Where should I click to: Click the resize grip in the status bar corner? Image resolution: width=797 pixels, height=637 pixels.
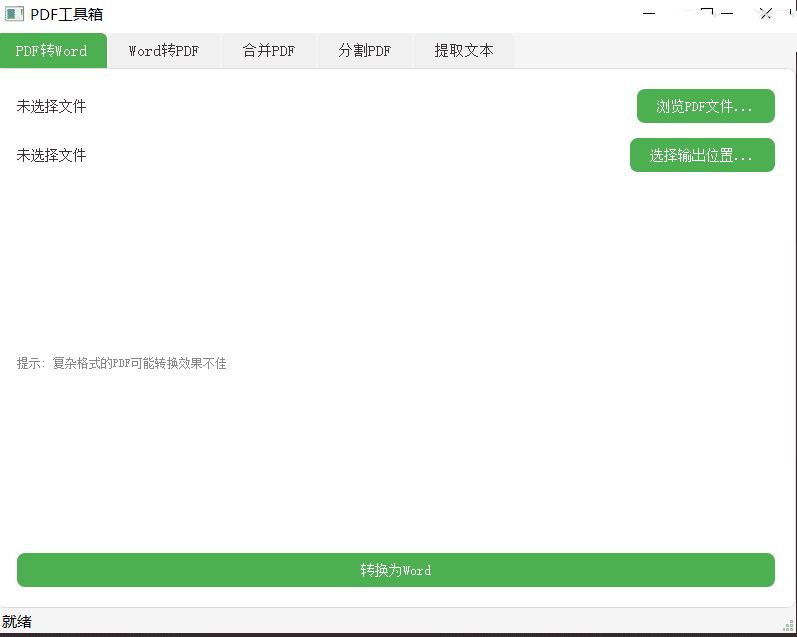[788, 624]
